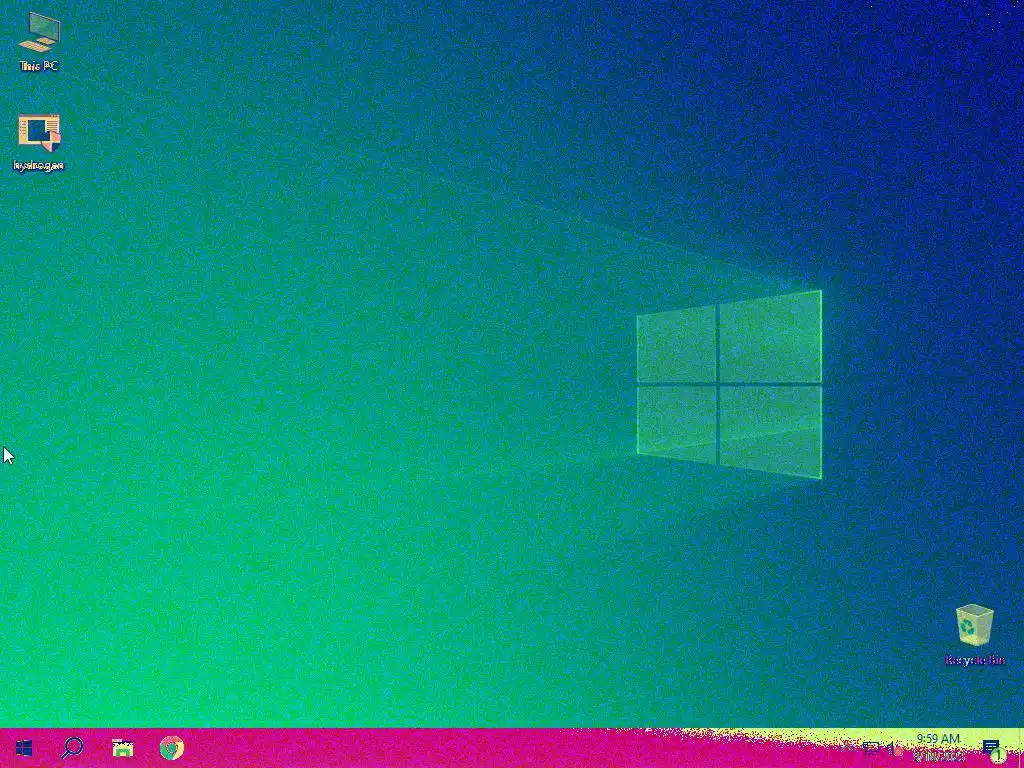Screen dimensions: 1024x768
Task: Select the Recycle Bin desktop icon
Action: (975, 635)
